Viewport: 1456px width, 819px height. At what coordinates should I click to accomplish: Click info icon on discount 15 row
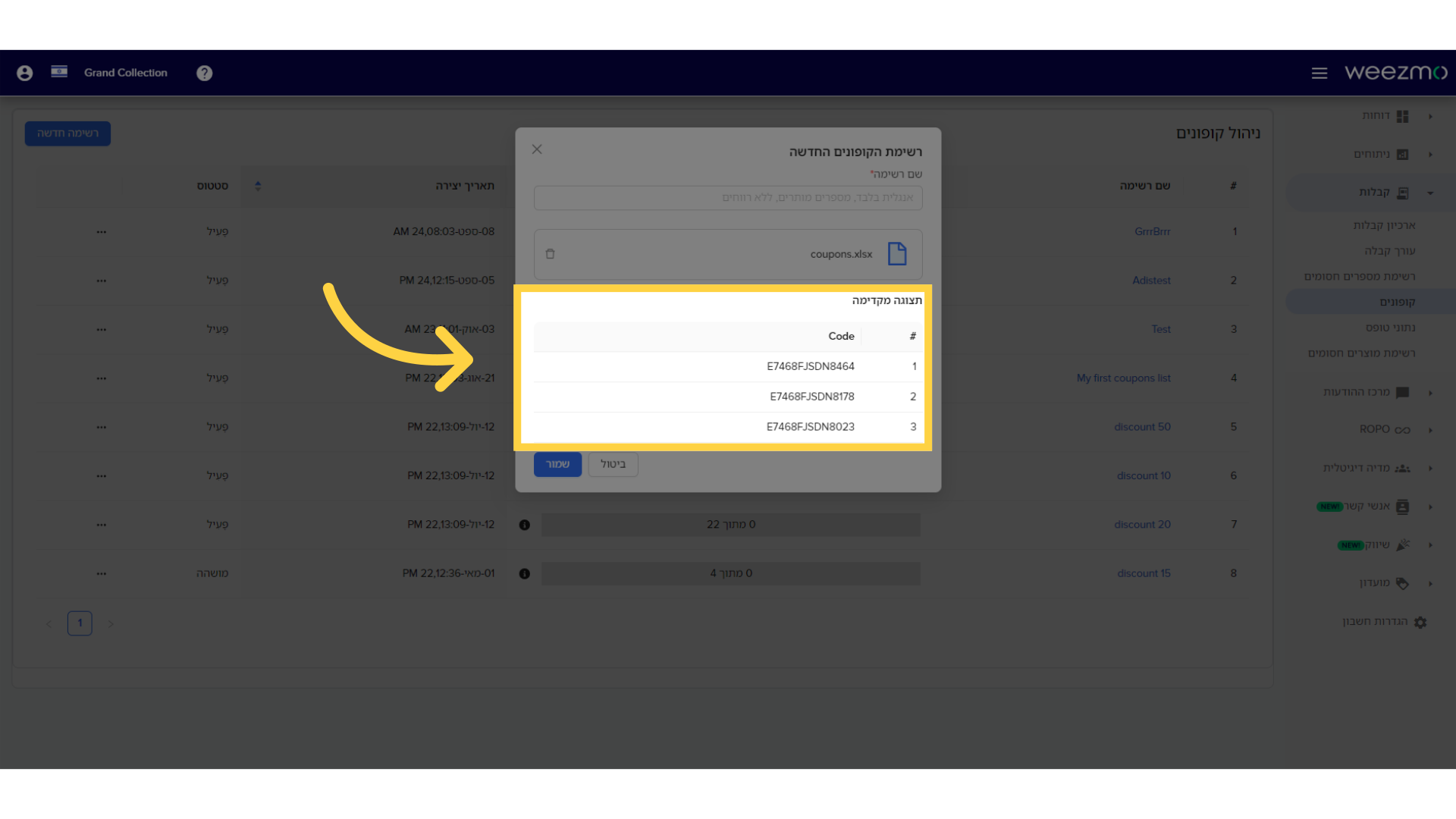coord(525,574)
